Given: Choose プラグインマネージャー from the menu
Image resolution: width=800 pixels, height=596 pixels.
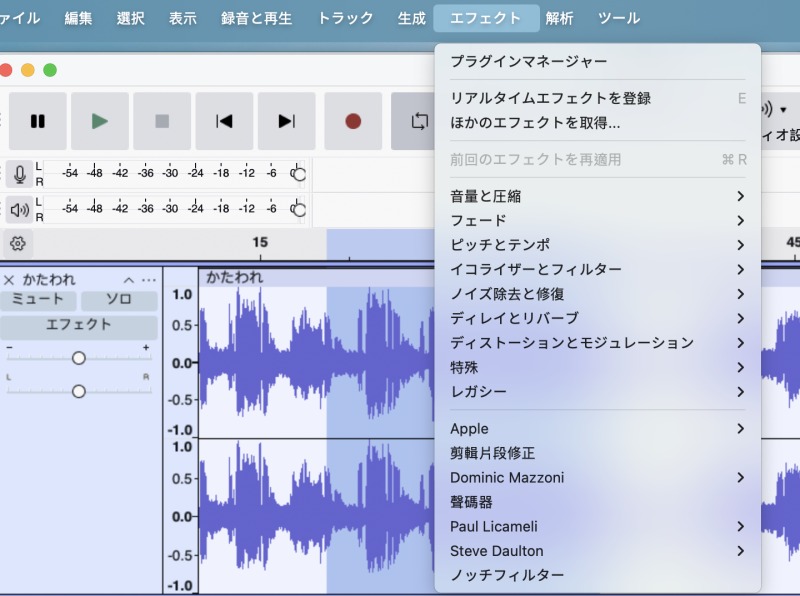Looking at the screenshot, I should tap(597, 62).
